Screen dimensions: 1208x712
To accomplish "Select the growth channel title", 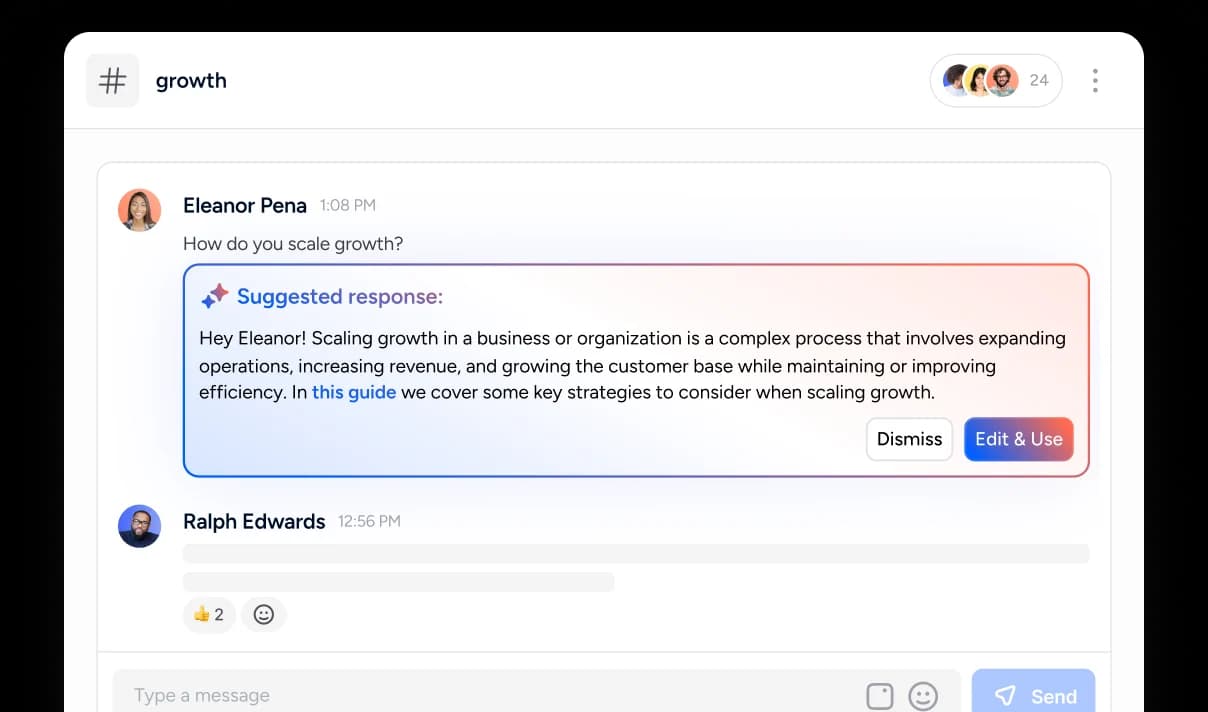I will 191,80.
